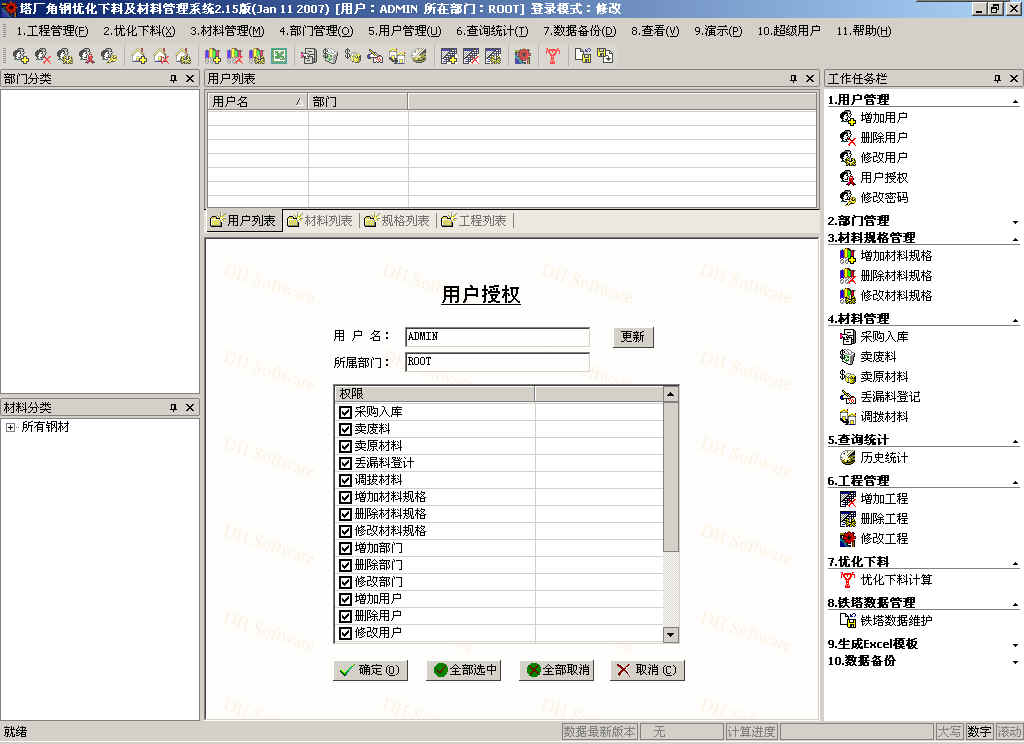Click the permissions list scroll down arrow
Viewport: 1024px width, 744px height.
click(x=671, y=634)
